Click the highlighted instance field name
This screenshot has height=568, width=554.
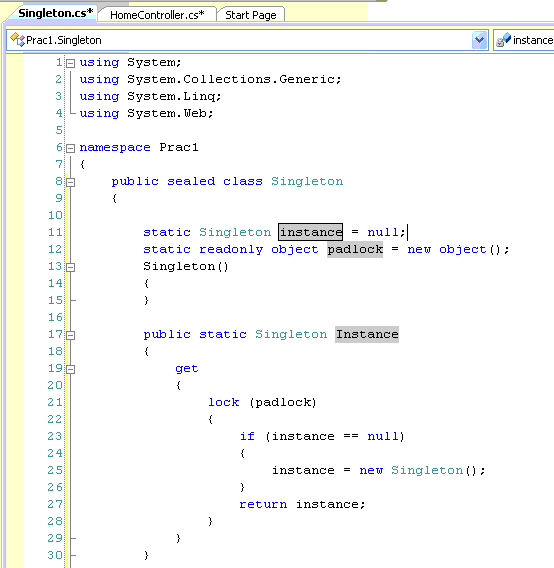pyautogui.click(x=311, y=232)
